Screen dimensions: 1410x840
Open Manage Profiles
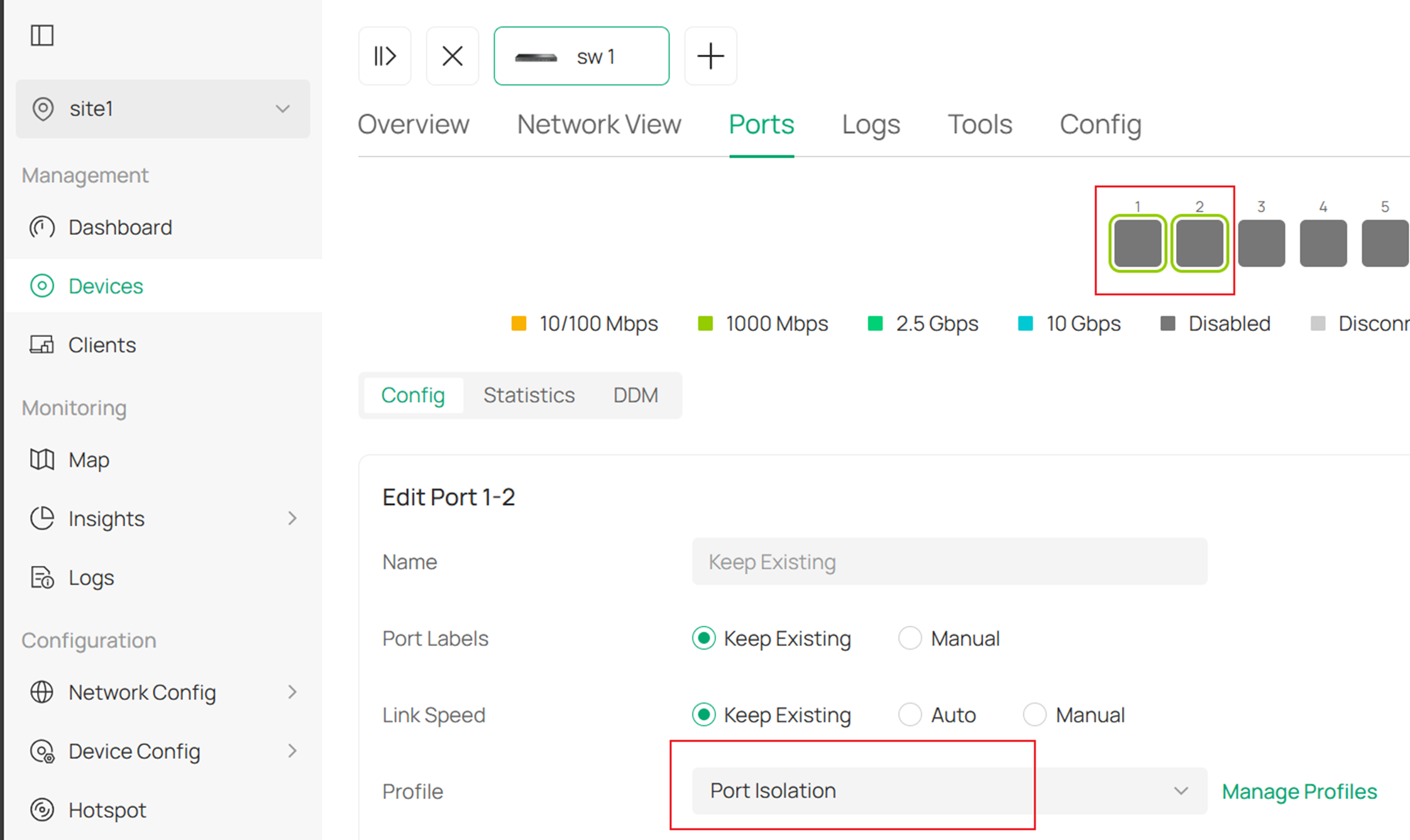(1299, 791)
